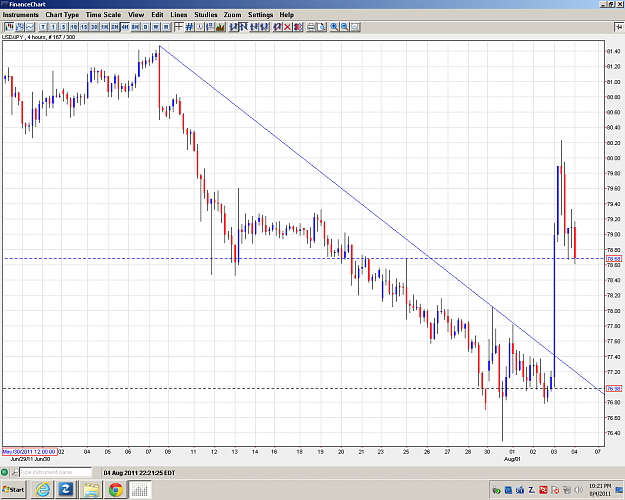Click the chart scroll lock icon at far right
Image resolution: width=625 pixels, height=500 pixels.
(x=619, y=27)
